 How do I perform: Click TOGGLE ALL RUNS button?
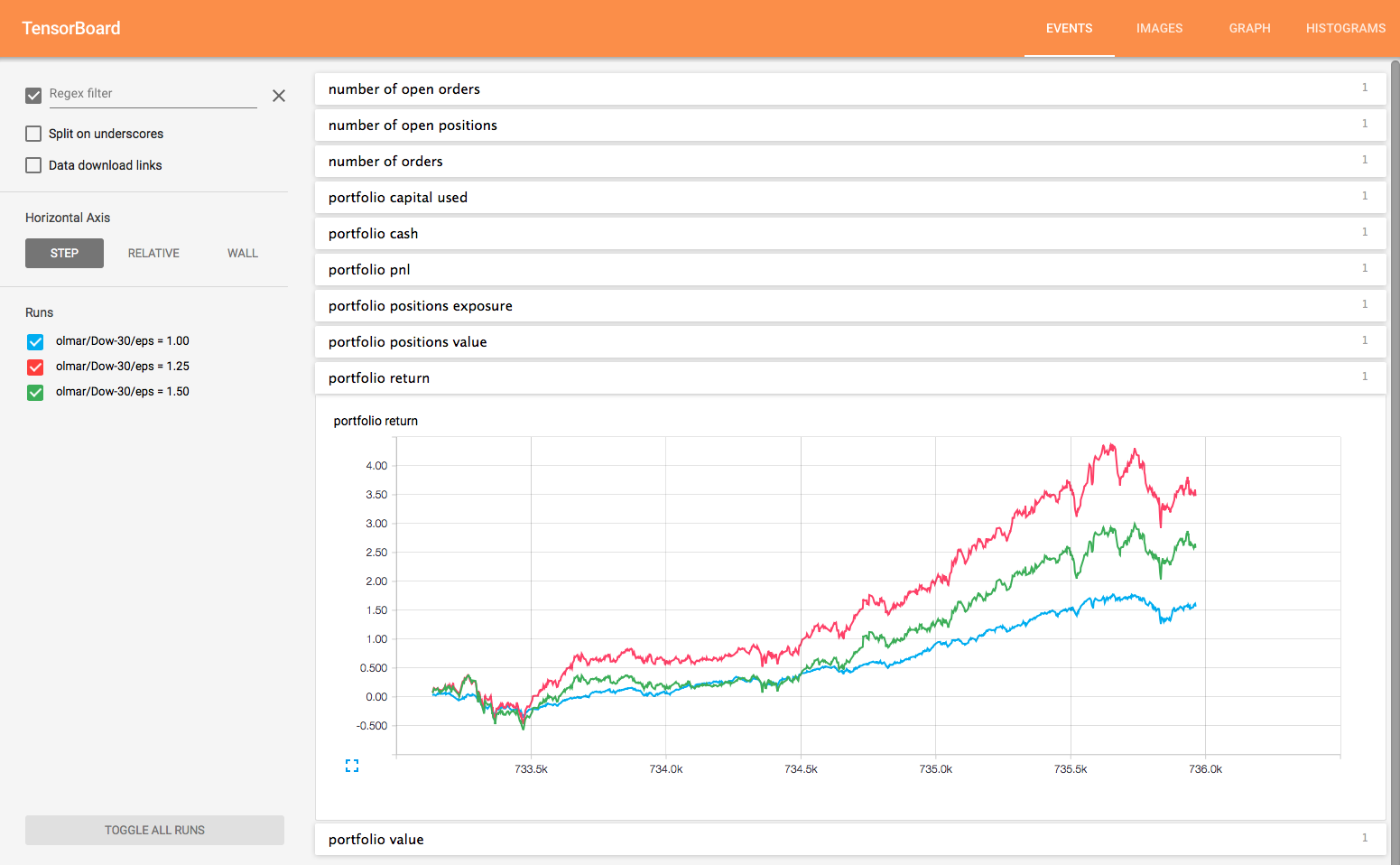[154, 830]
